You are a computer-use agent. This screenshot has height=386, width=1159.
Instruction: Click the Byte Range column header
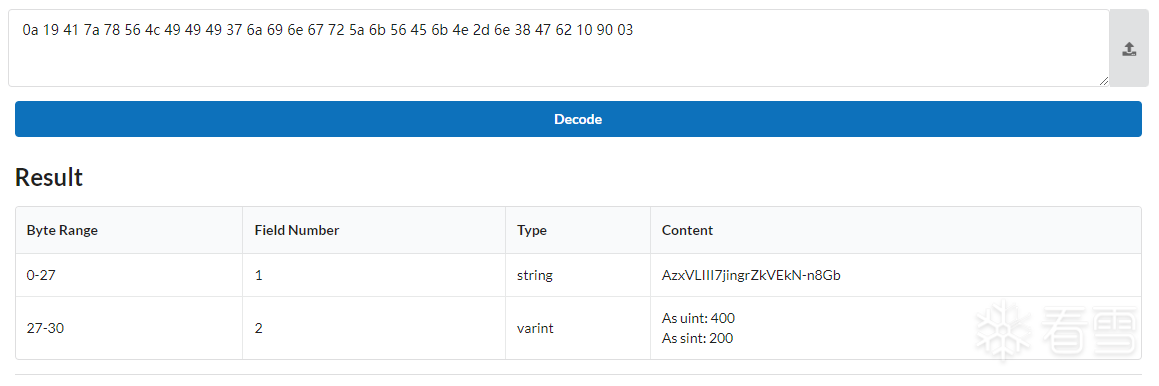[62, 230]
